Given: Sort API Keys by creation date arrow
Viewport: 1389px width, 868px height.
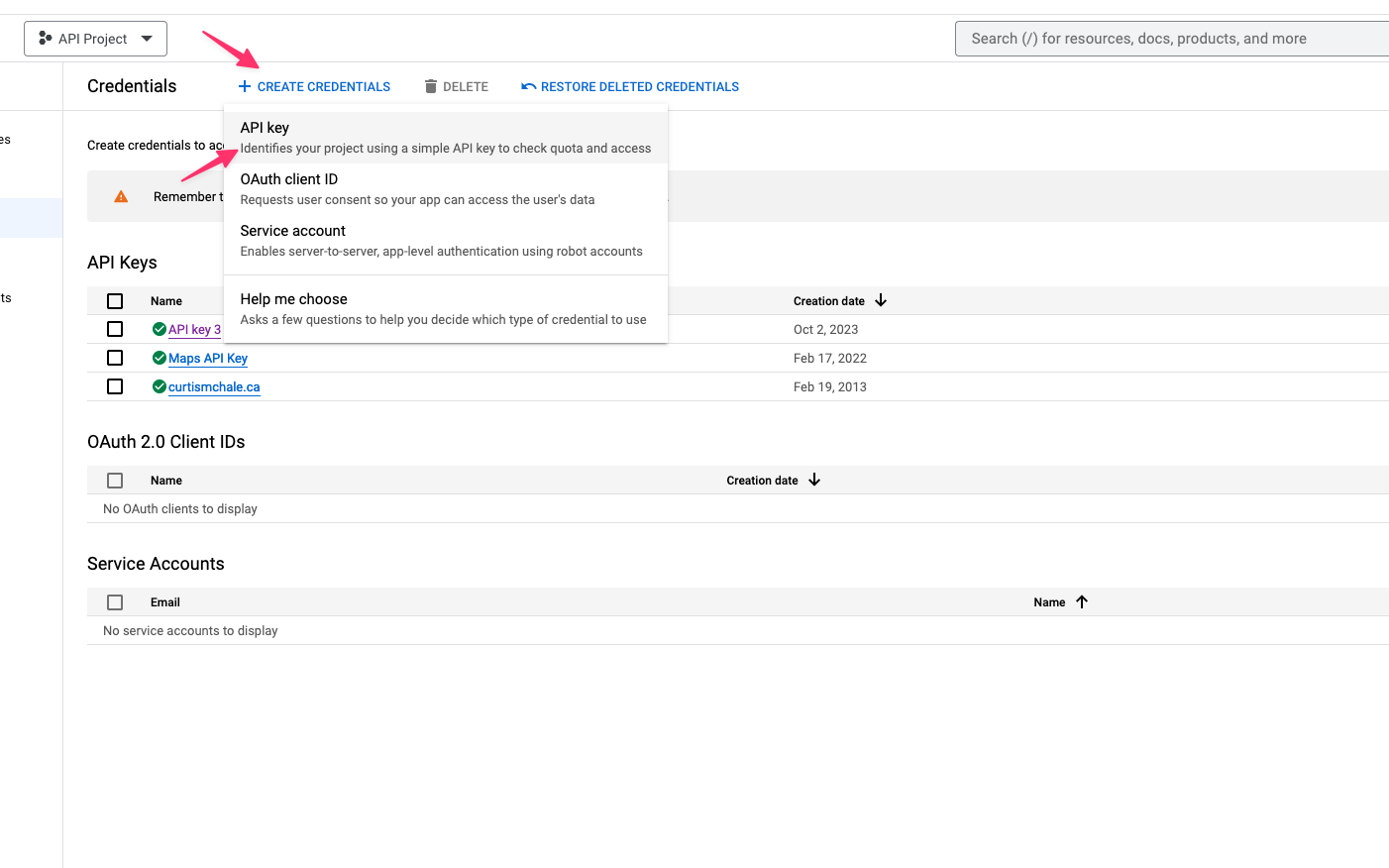Looking at the screenshot, I should [881, 300].
